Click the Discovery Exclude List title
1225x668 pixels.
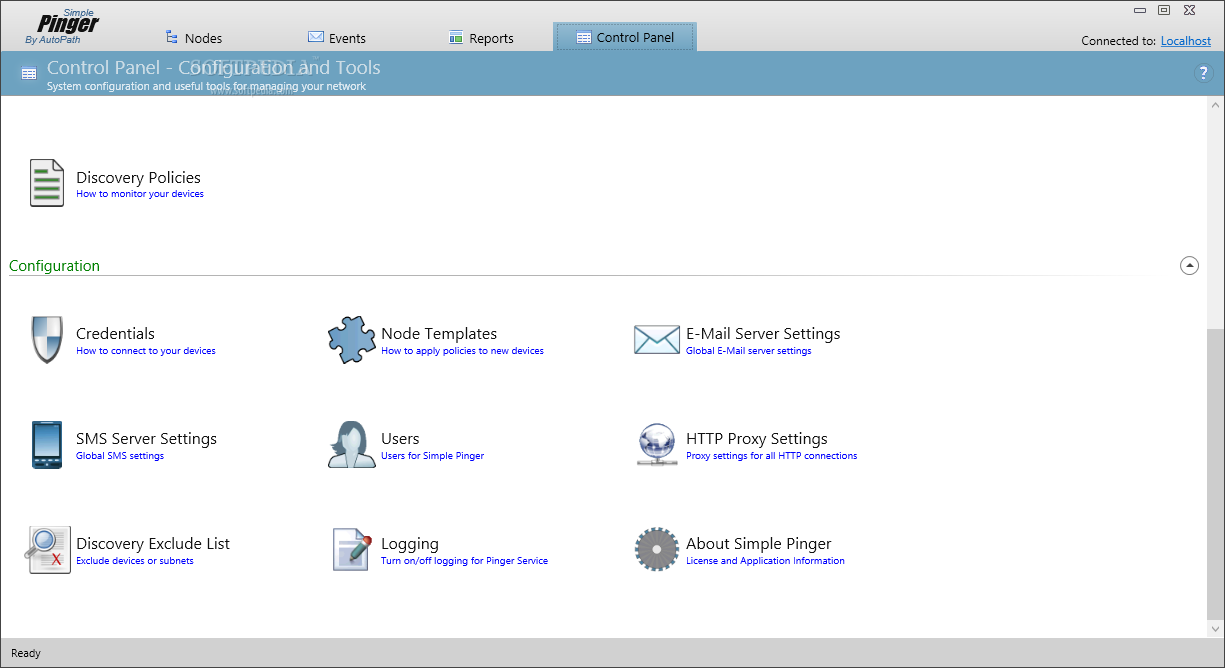tap(153, 543)
